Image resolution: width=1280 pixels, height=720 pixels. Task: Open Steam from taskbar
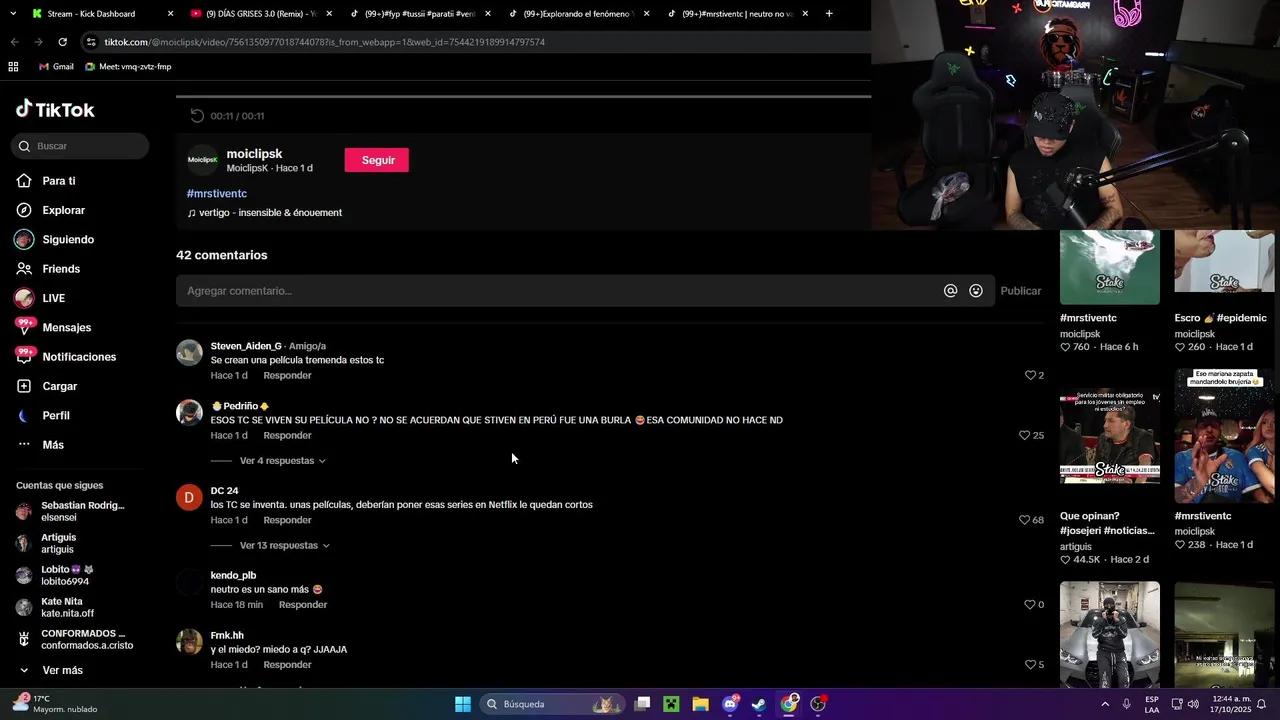759,704
